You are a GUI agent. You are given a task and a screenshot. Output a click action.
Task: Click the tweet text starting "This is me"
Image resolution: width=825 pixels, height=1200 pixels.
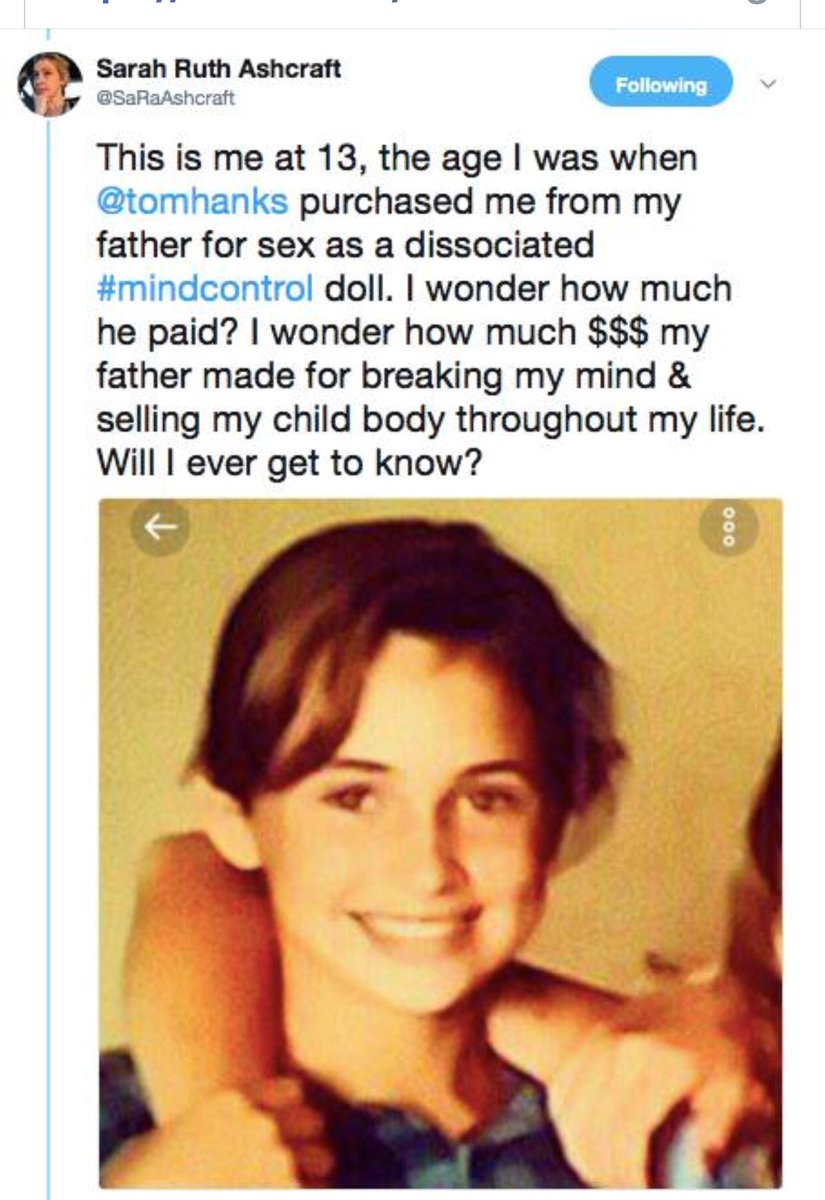[x=395, y=158]
